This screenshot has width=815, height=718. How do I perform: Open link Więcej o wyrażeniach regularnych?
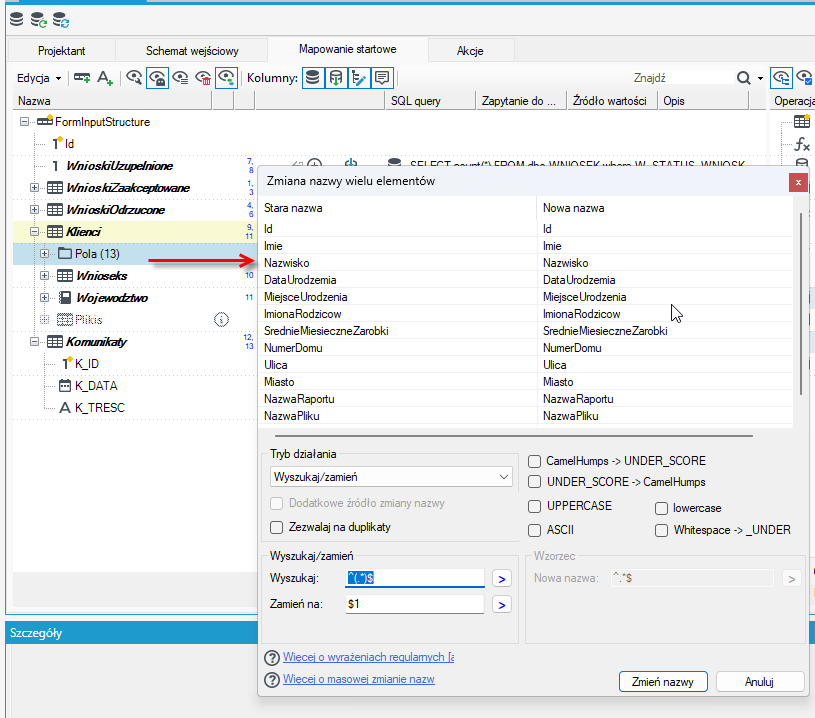pyautogui.click(x=369, y=657)
